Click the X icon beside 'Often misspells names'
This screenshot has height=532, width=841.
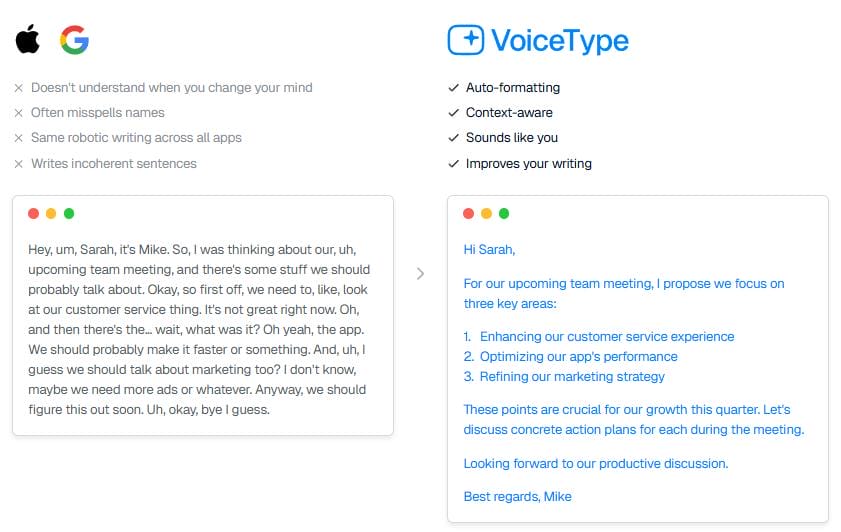coord(18,113)
